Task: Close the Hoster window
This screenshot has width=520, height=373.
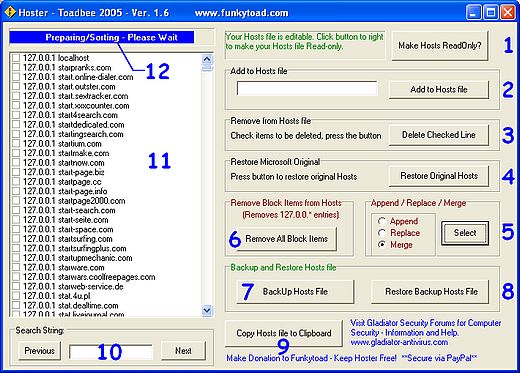Action: 508,13
